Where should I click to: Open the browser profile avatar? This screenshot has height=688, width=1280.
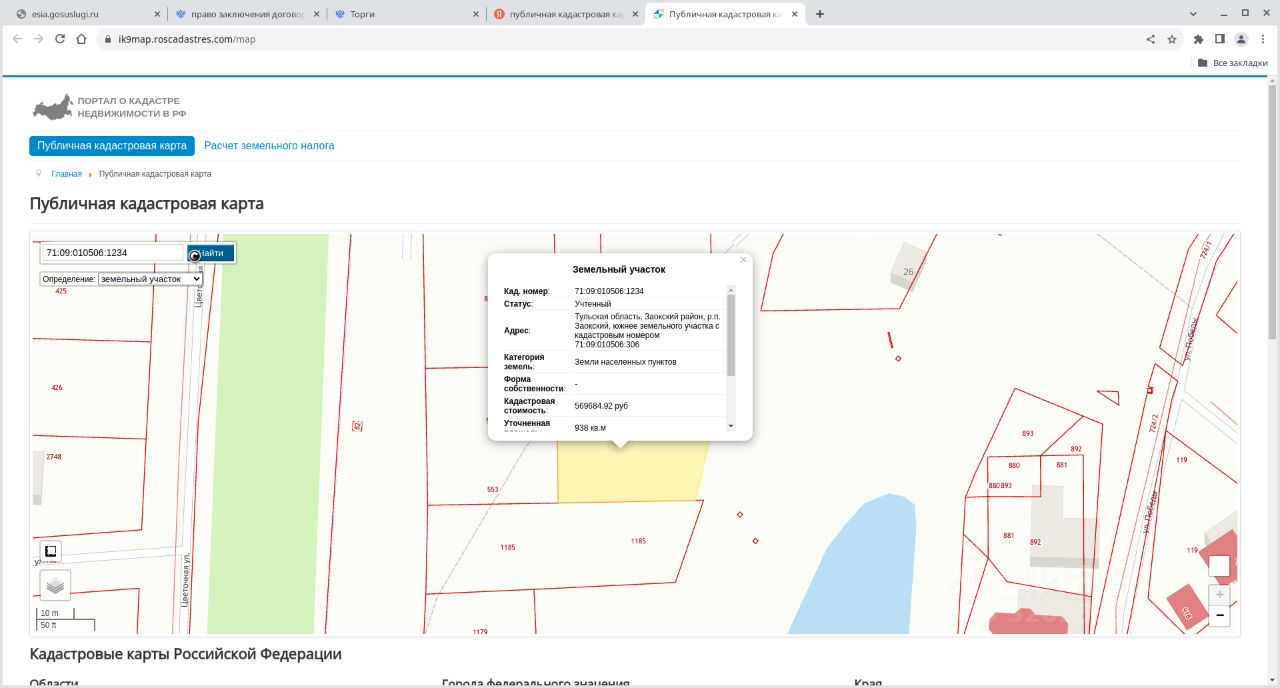(1241, 39)
